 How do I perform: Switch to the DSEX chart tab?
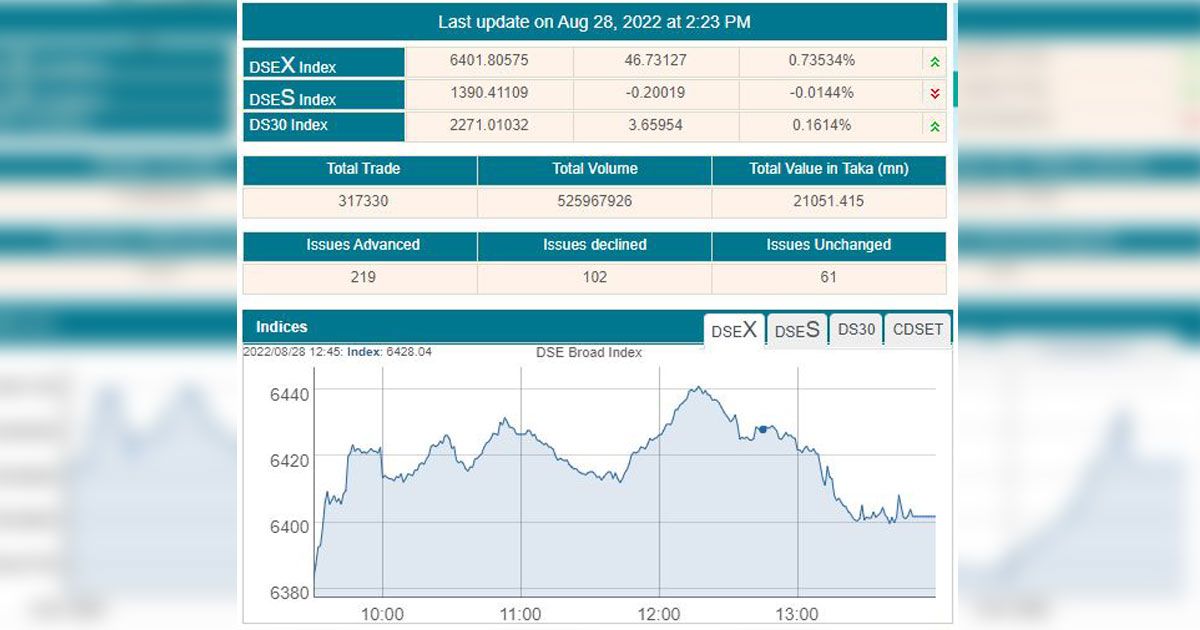click(x=734, y=330)
